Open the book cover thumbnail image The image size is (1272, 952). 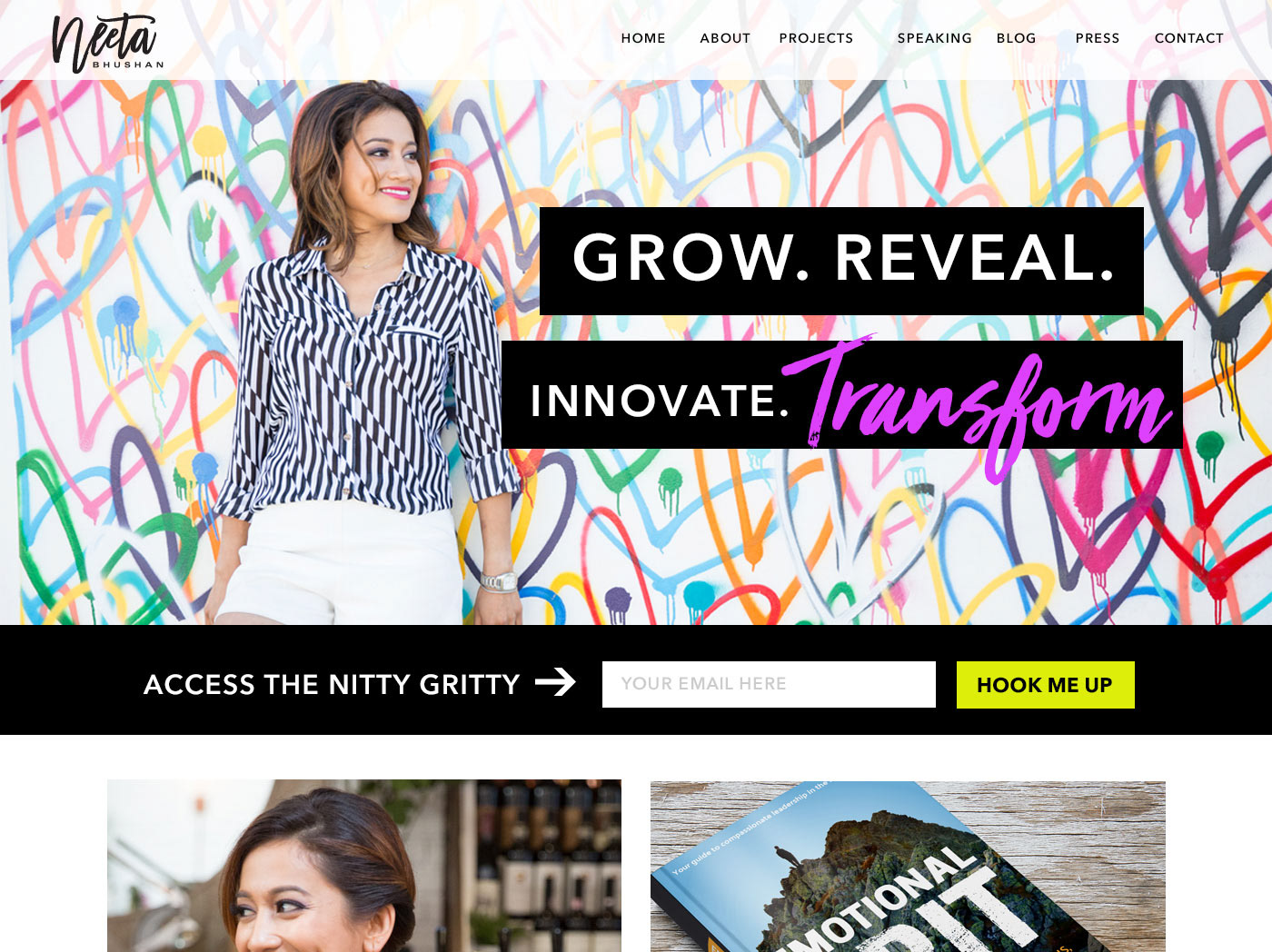coord(908,867)
